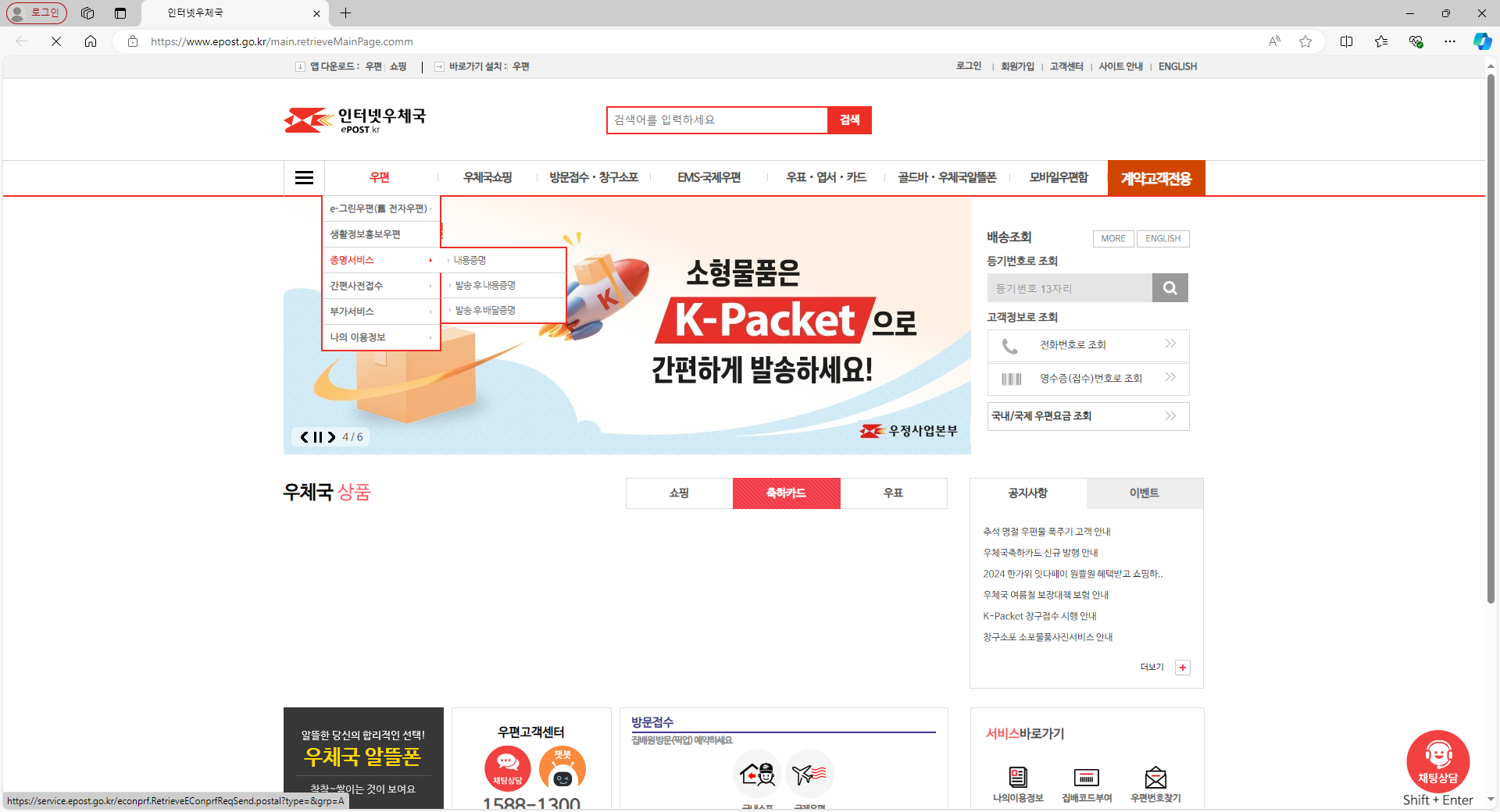Switch to 공지사항 tab

point(1028,493)
